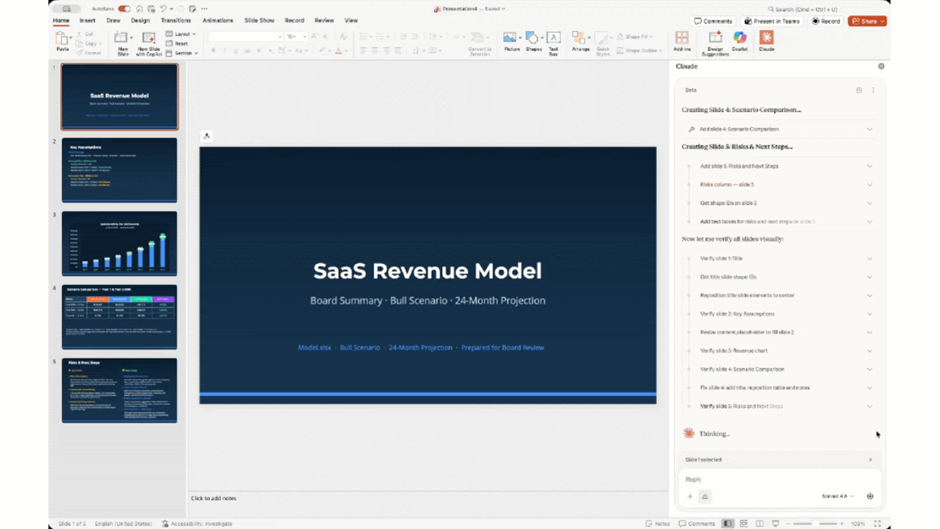Screen dimensions: 940x529
Task: Click the Present in Teams button
Action: click(772, 21)
